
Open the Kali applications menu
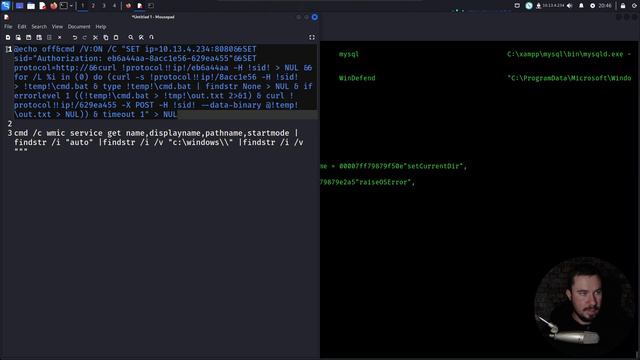[x=5, y=5]
